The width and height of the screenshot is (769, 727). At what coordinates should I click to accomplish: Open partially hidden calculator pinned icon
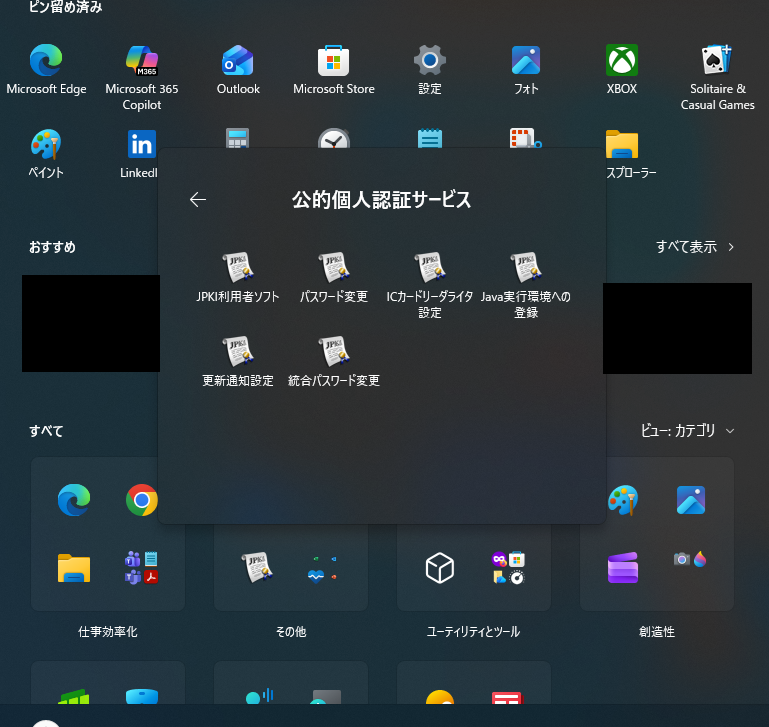point(238,138)
